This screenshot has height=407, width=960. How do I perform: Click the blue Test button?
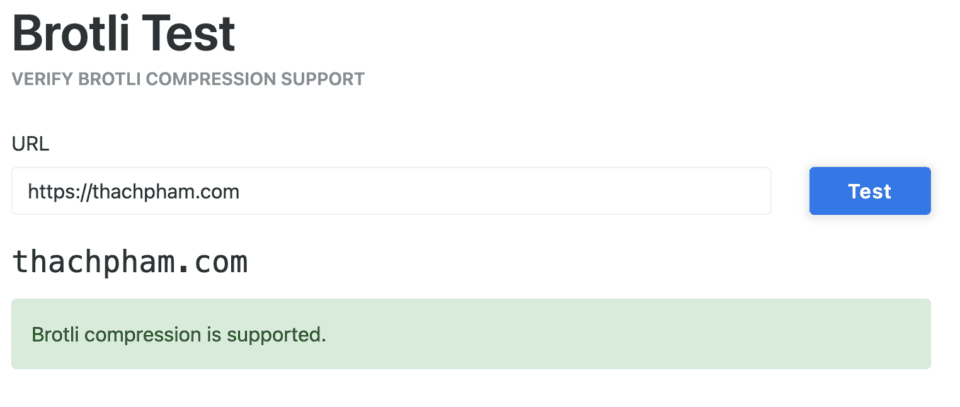tap(869, 191)
